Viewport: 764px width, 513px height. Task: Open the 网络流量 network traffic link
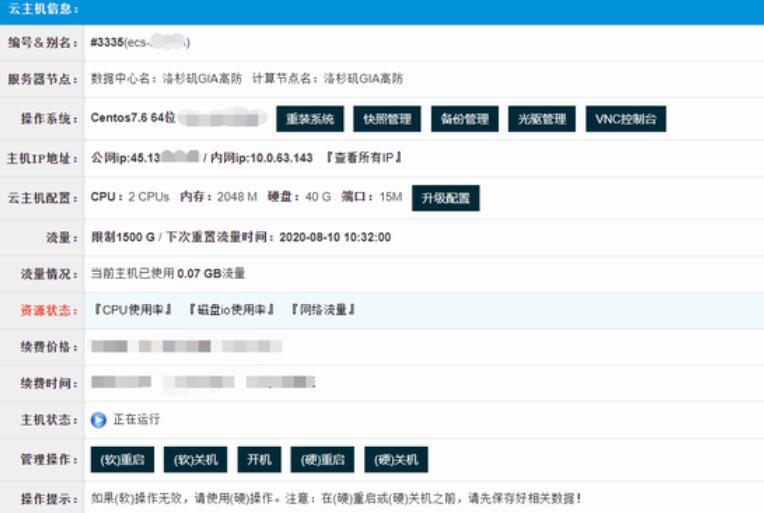(x=323, y=310)
